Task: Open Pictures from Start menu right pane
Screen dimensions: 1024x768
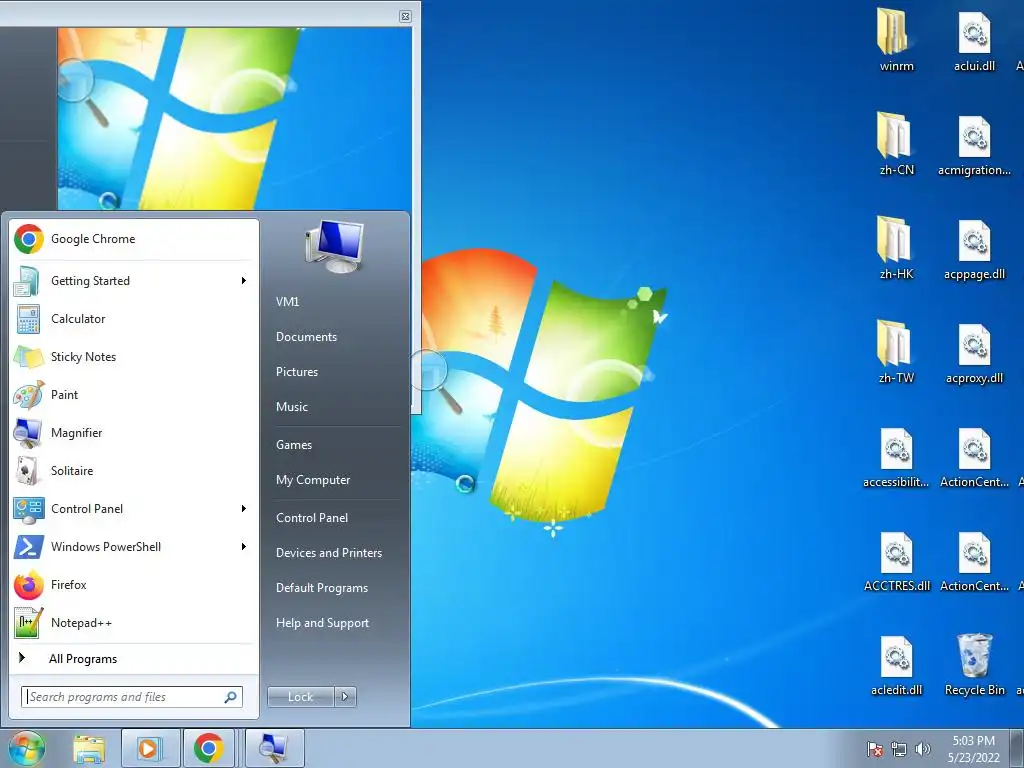Action: 296,372
